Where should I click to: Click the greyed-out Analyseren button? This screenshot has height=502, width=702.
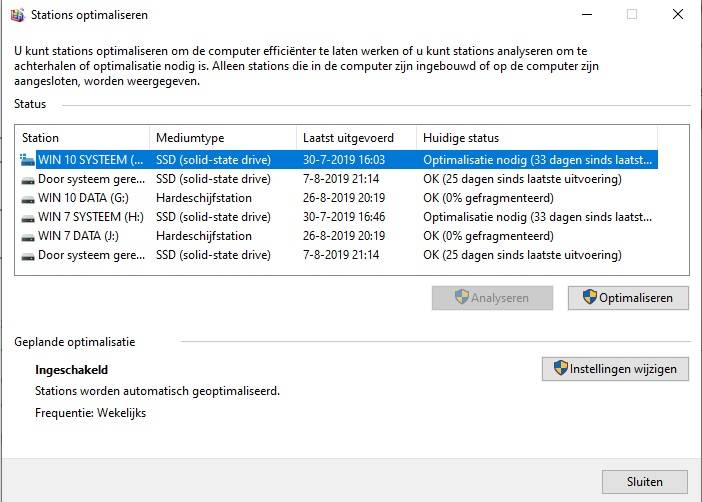(492, 298)
